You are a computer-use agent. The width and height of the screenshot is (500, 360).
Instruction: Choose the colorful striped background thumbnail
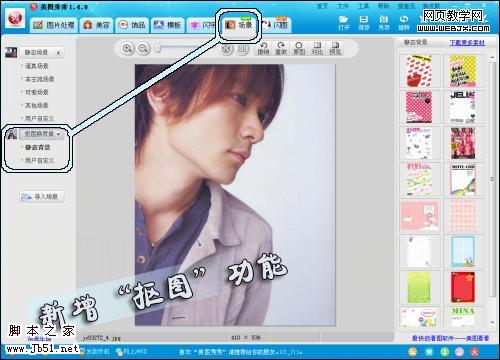point(419,179)
